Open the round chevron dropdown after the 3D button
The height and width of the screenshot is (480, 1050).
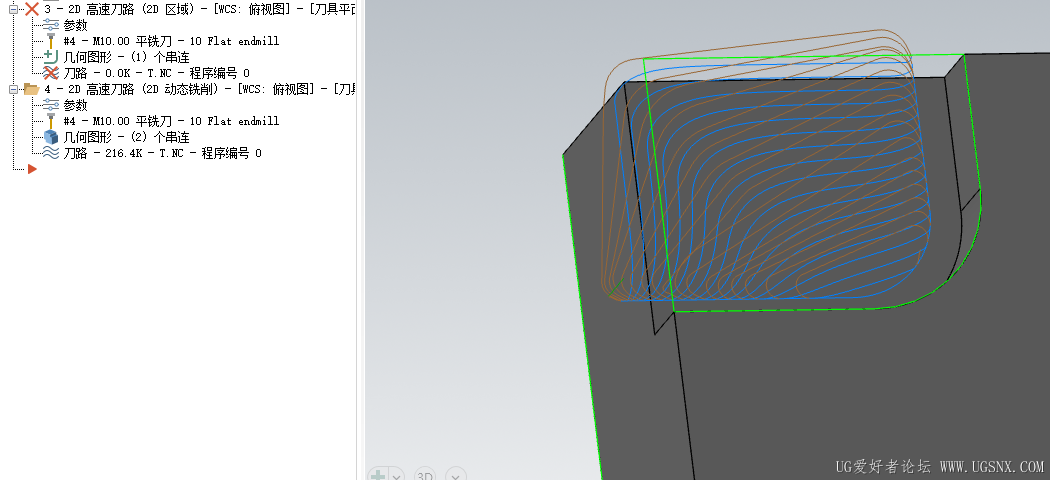(x=455, y=475)
